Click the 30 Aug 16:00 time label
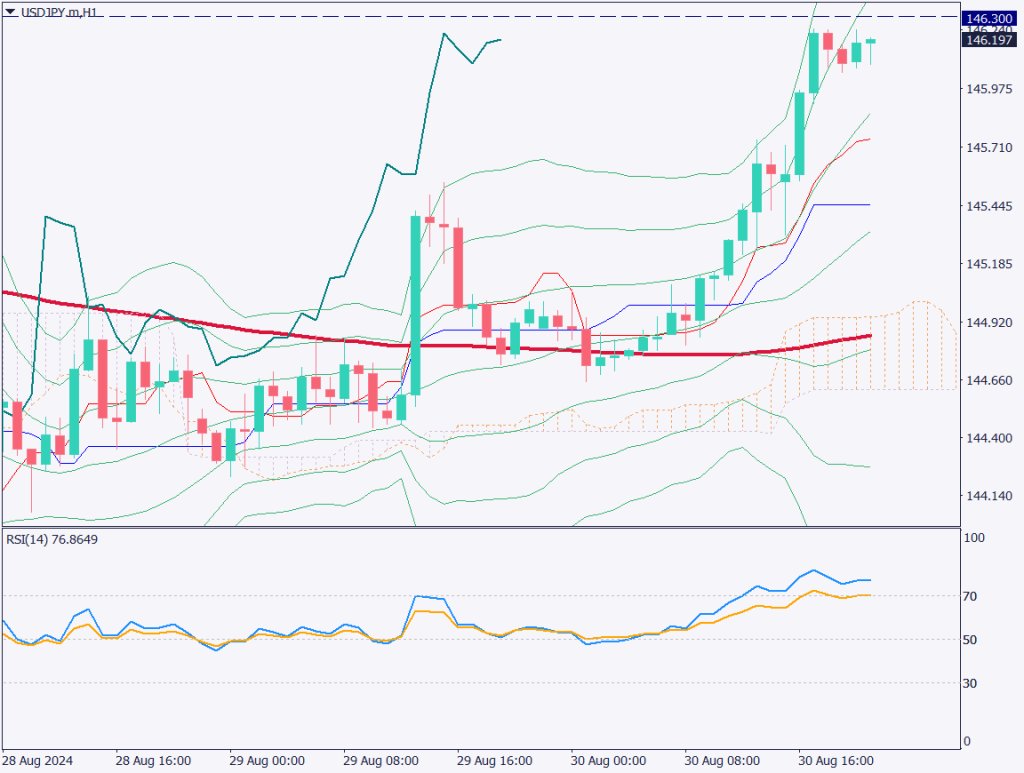This screenshot has height=773, width=1024. pyautogui.click(x=835, y=759)
